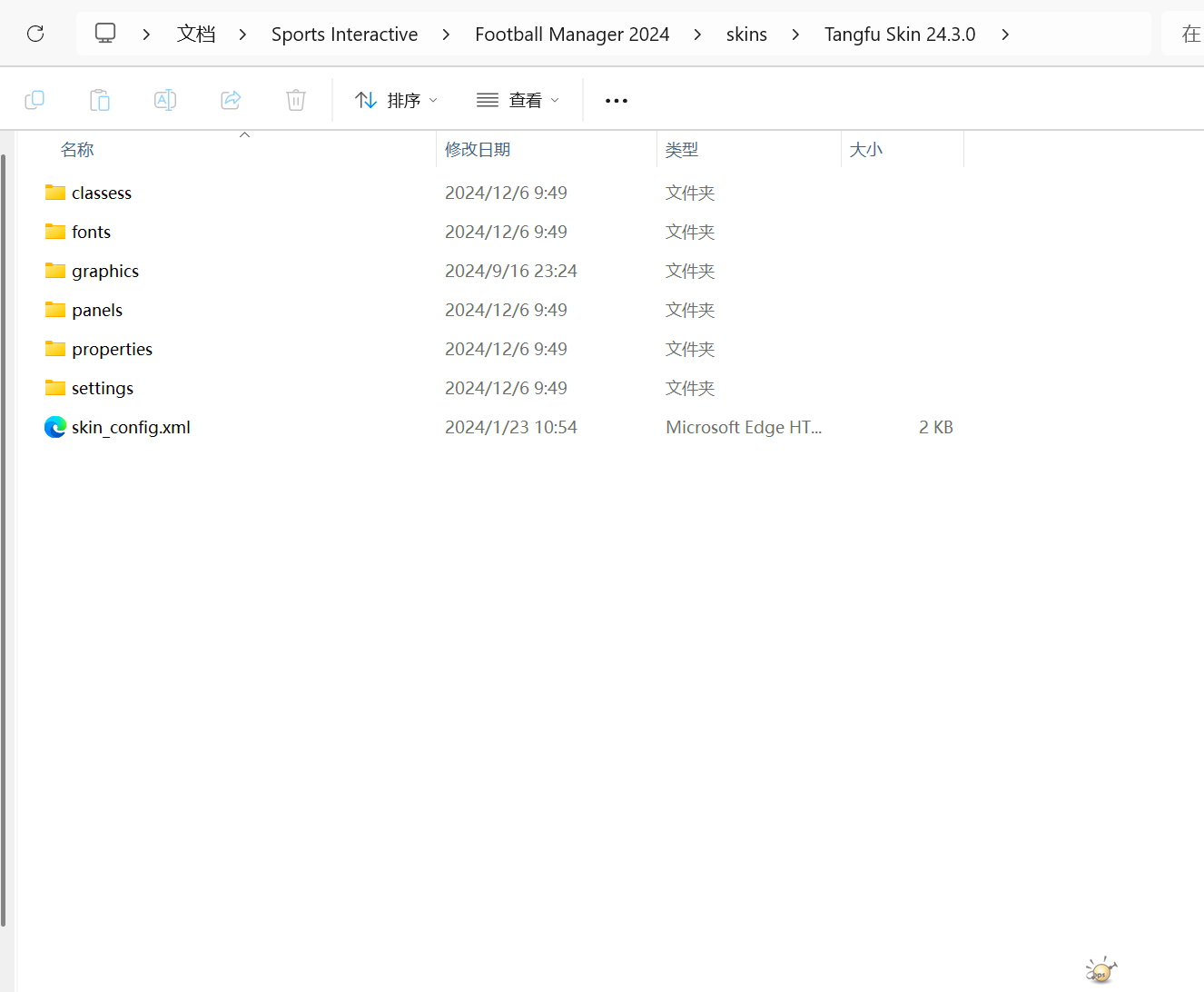The image size is (1204, 992).
Task: Select the graphics file name
Action: point(105,271)
